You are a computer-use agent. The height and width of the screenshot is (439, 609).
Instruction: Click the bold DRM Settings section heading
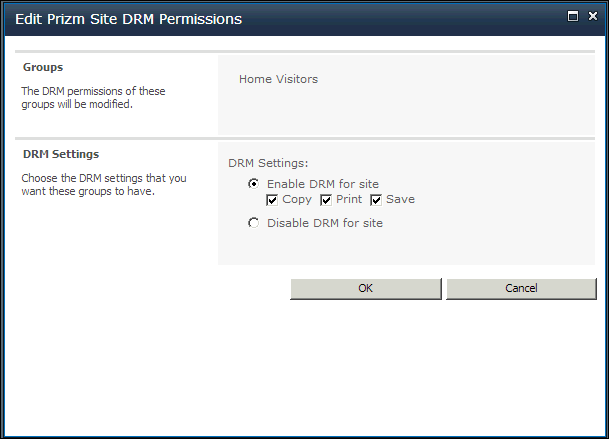pos(61,154)
